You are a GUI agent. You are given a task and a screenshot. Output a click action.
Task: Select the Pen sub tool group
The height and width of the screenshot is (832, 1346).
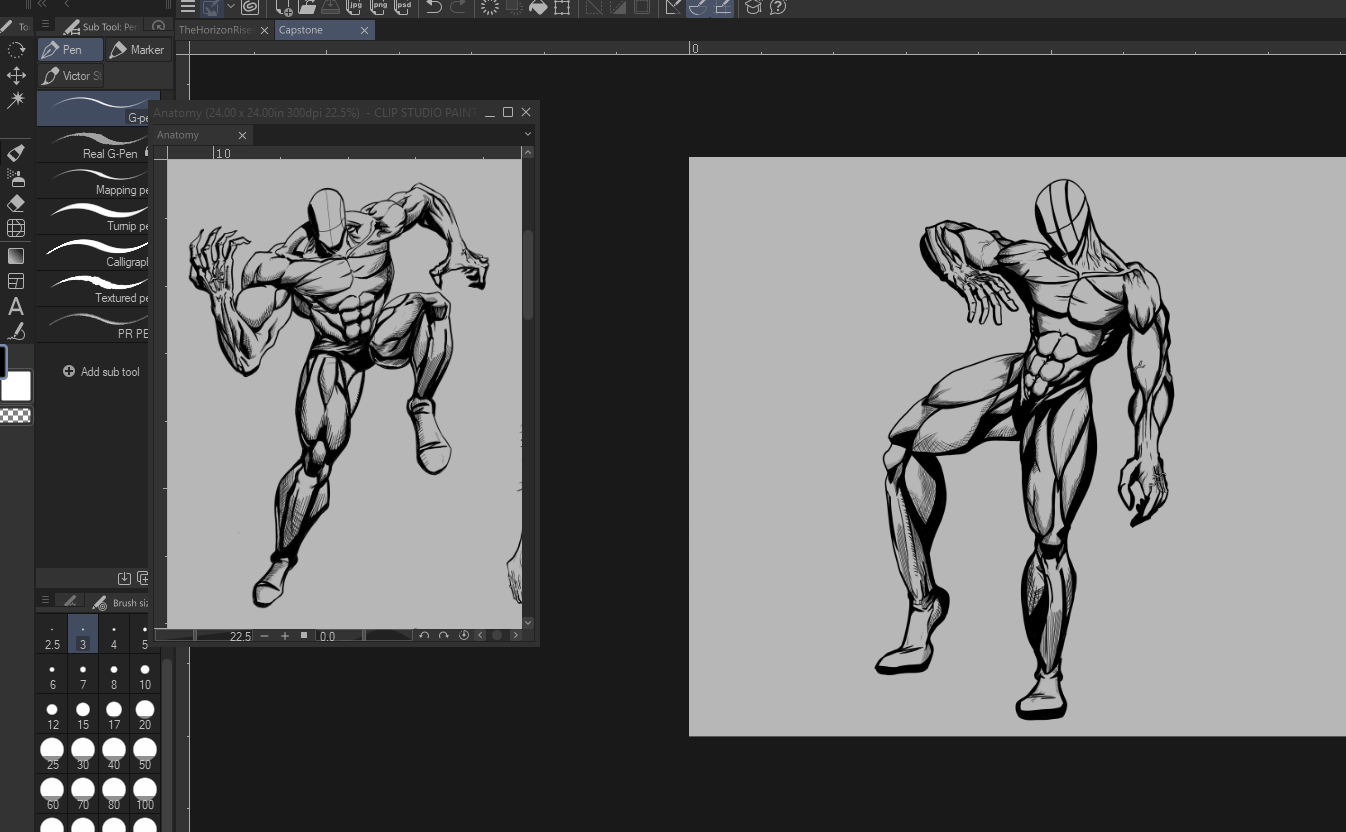pyautogui.click(x=70, y=50)
